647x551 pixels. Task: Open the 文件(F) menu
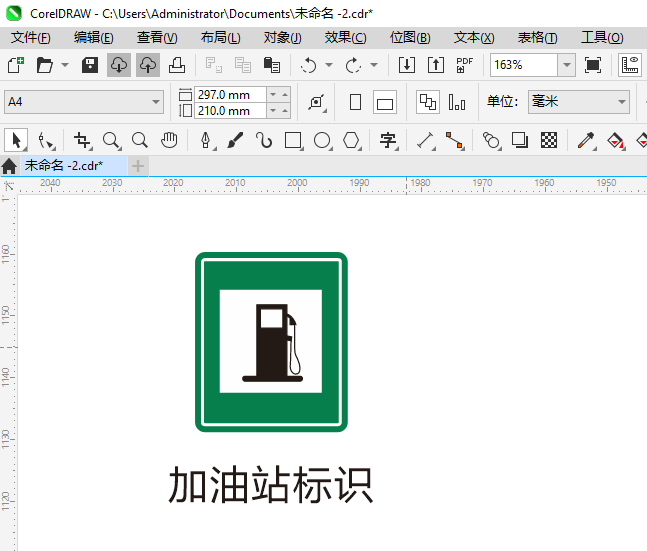31,38
